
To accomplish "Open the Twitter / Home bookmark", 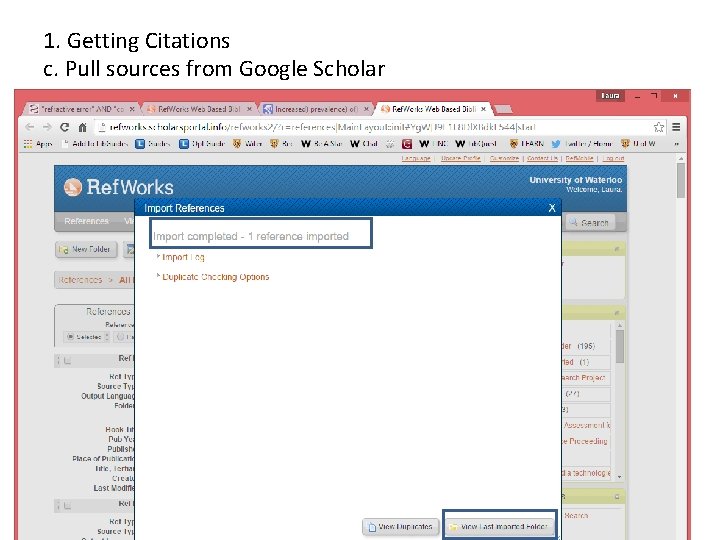I will 582,144.
